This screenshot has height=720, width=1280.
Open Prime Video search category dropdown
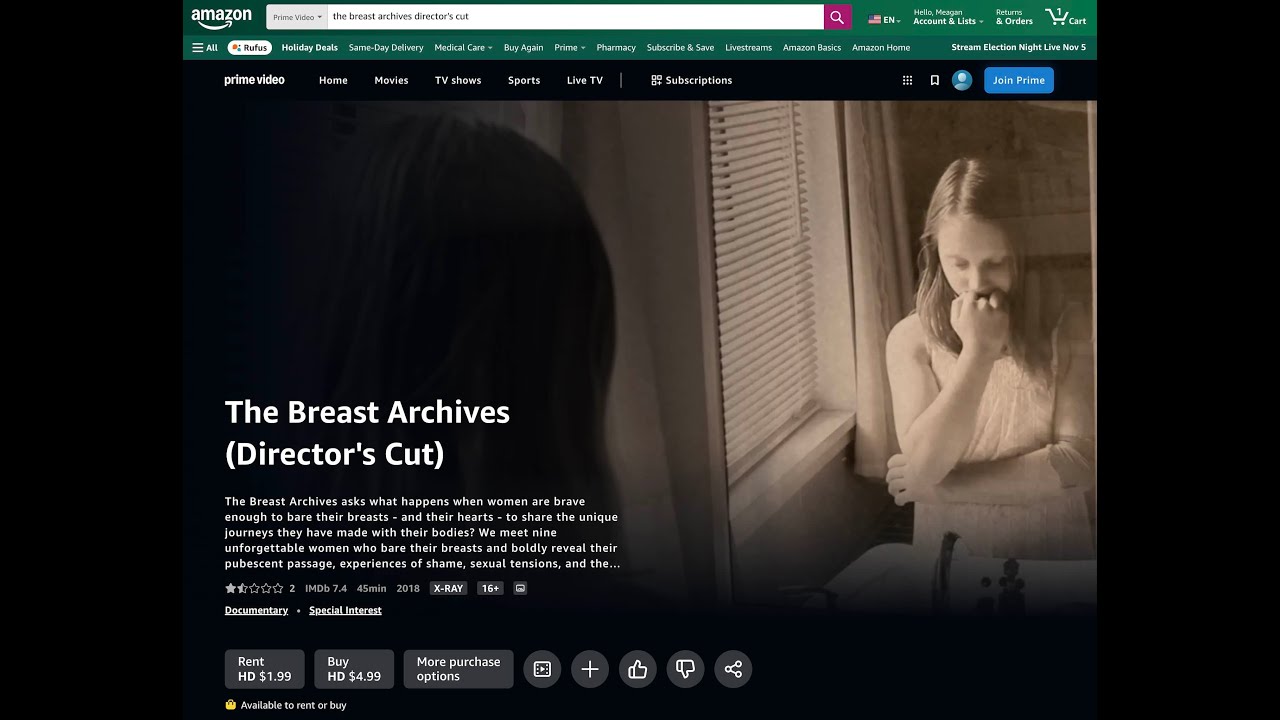coord(297,17)
